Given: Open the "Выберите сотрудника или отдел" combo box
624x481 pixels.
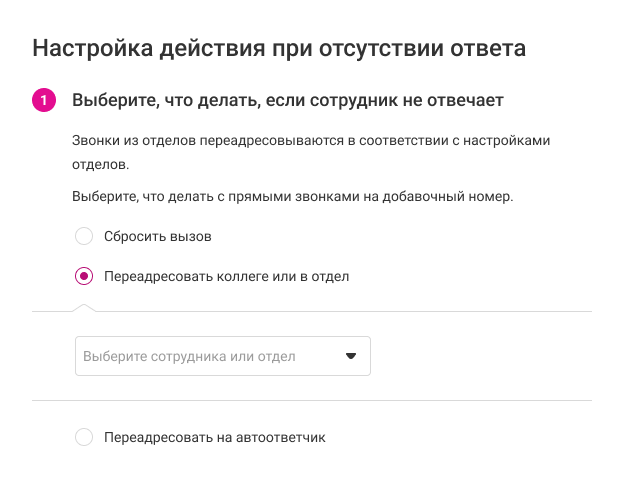Looking at the screenshot, I should click(x=222, y=356).
